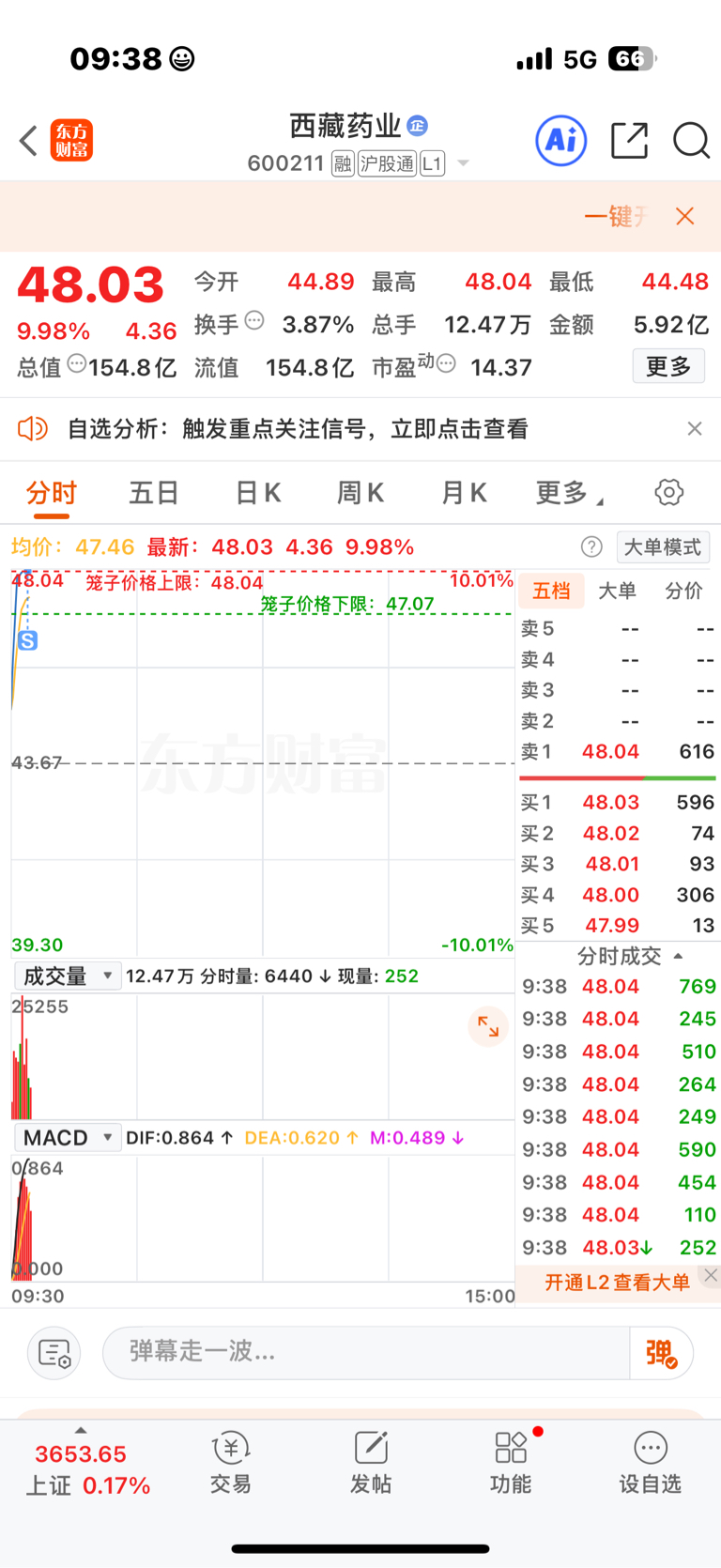
Task: Collapse the 分时成交 header arrow
Action: click(679, 956)
